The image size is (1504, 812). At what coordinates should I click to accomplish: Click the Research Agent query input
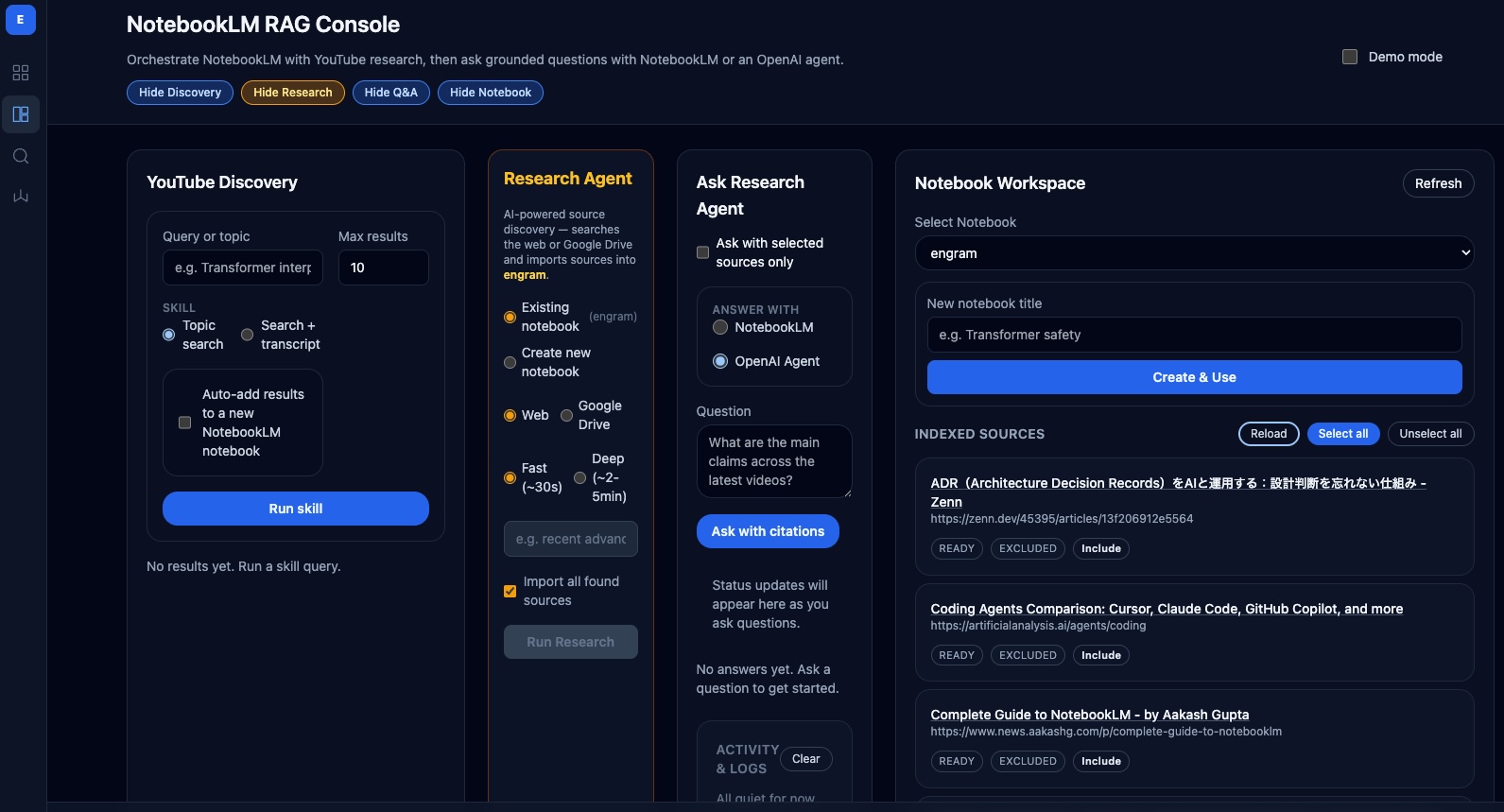coord(571,539)
